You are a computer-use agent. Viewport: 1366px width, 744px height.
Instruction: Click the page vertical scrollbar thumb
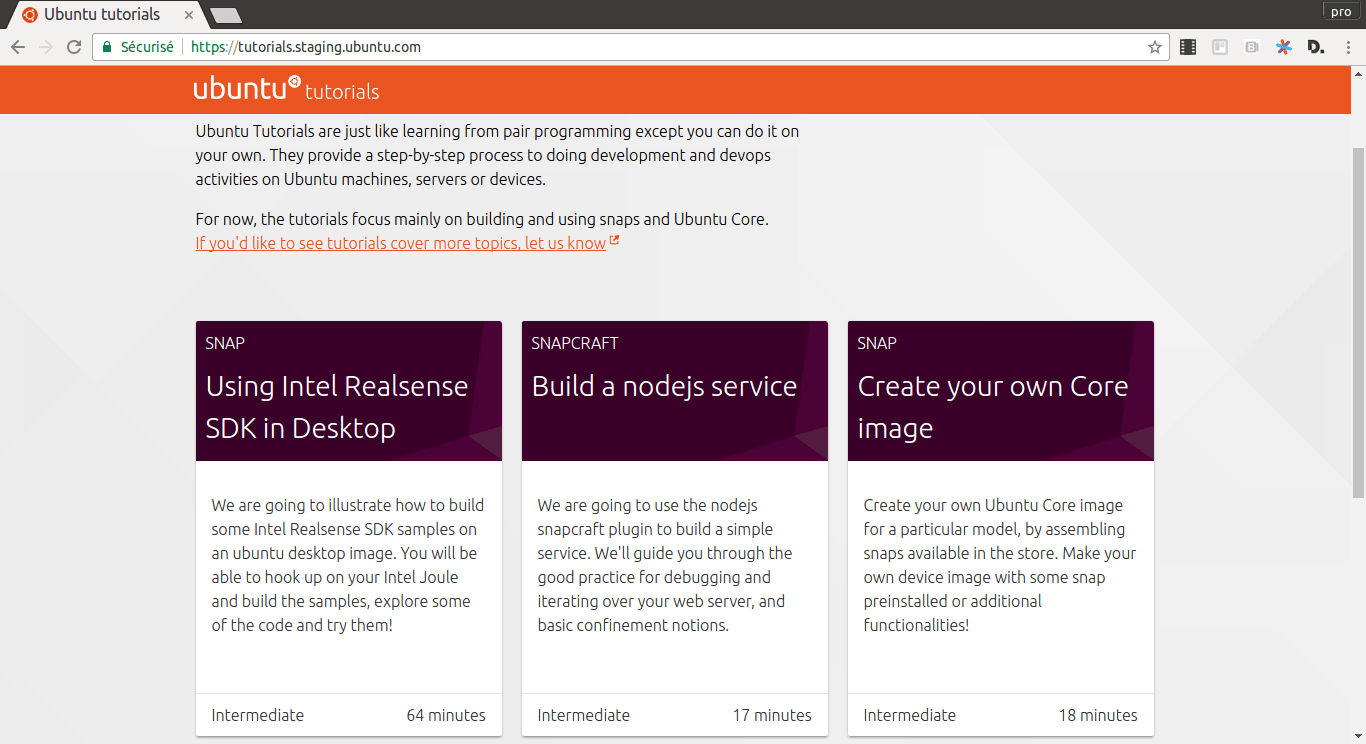pos(1358,320)
